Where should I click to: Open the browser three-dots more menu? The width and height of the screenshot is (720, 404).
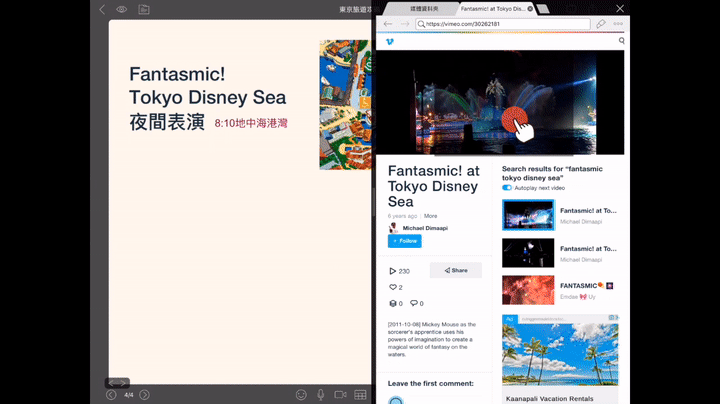(618, 23)
